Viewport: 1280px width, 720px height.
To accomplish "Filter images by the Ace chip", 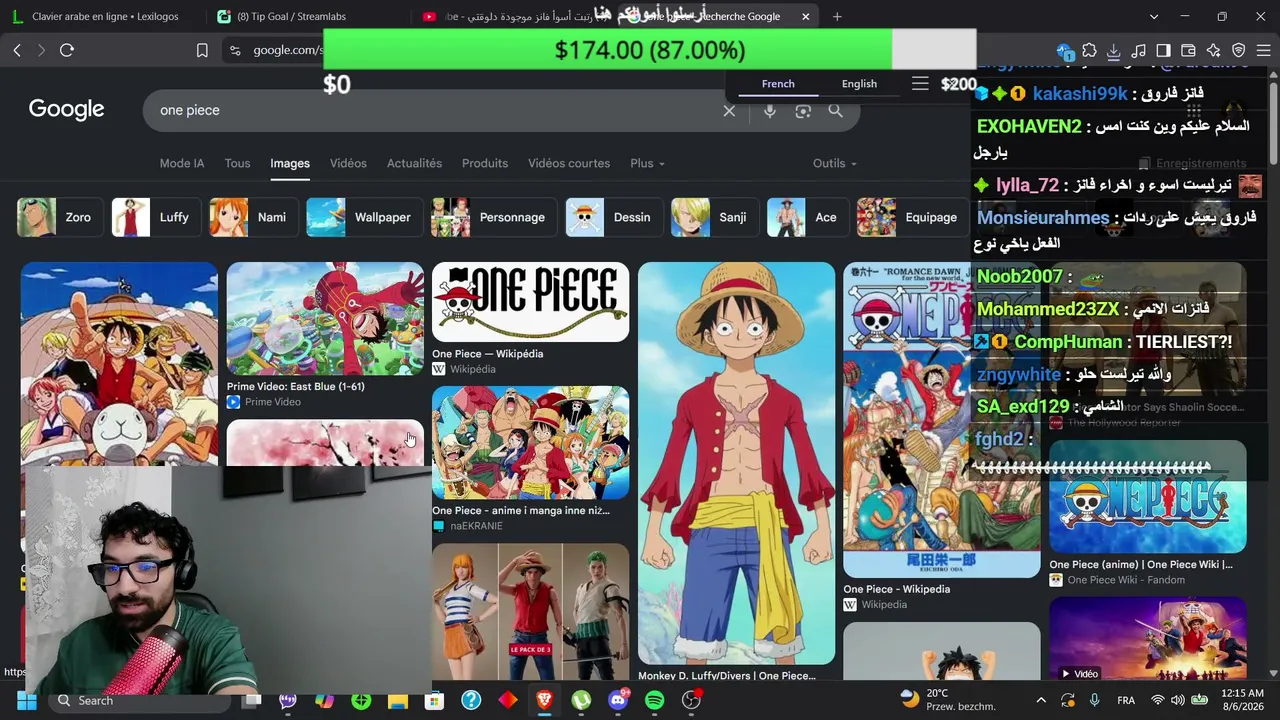I will 807,217.
